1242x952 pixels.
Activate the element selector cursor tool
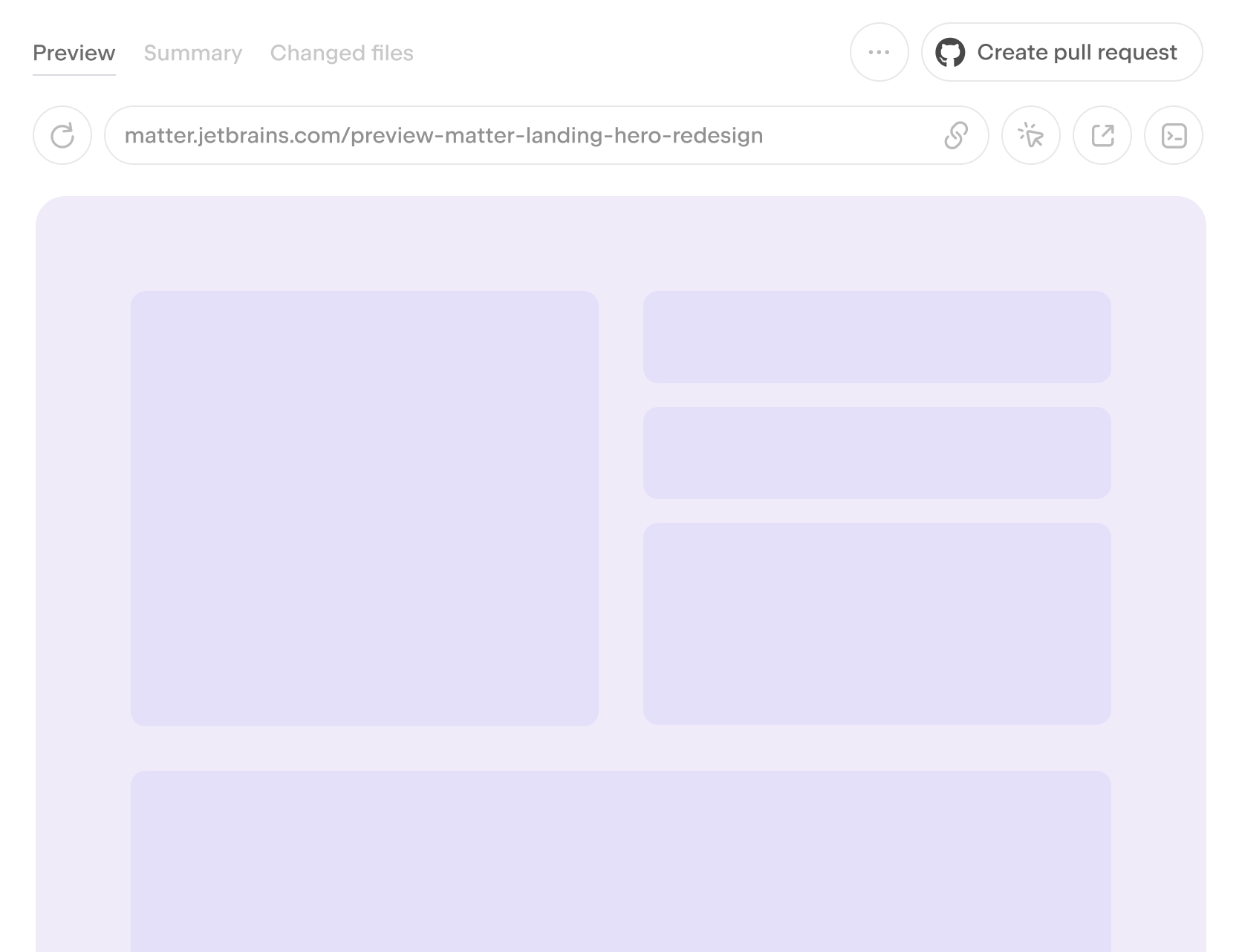click(1030, 136)
